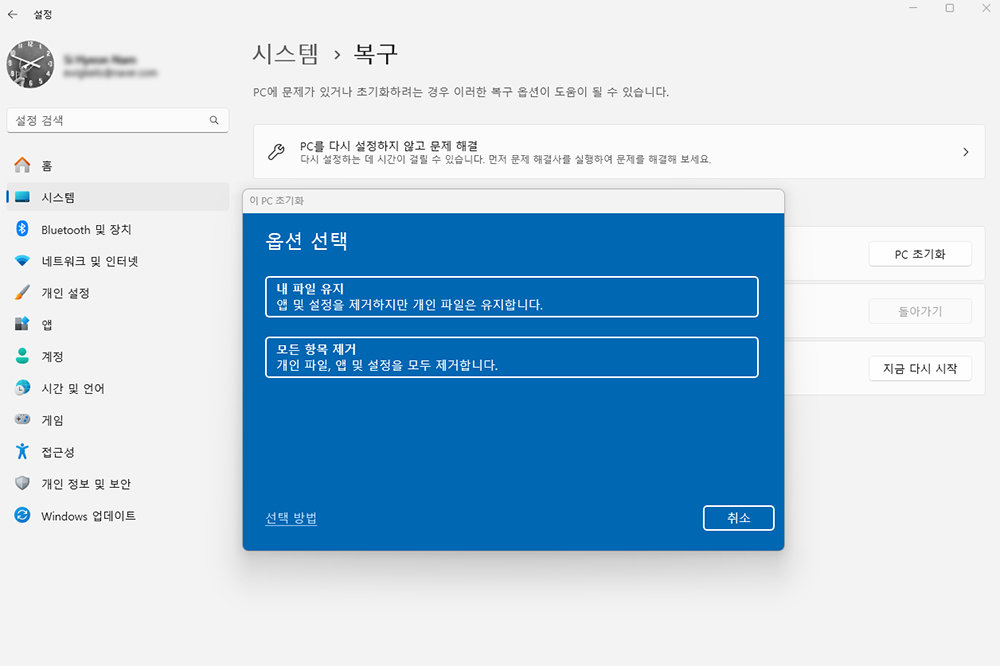
Task: Select 시스템 in the sidebar
Action: point(117,197)
